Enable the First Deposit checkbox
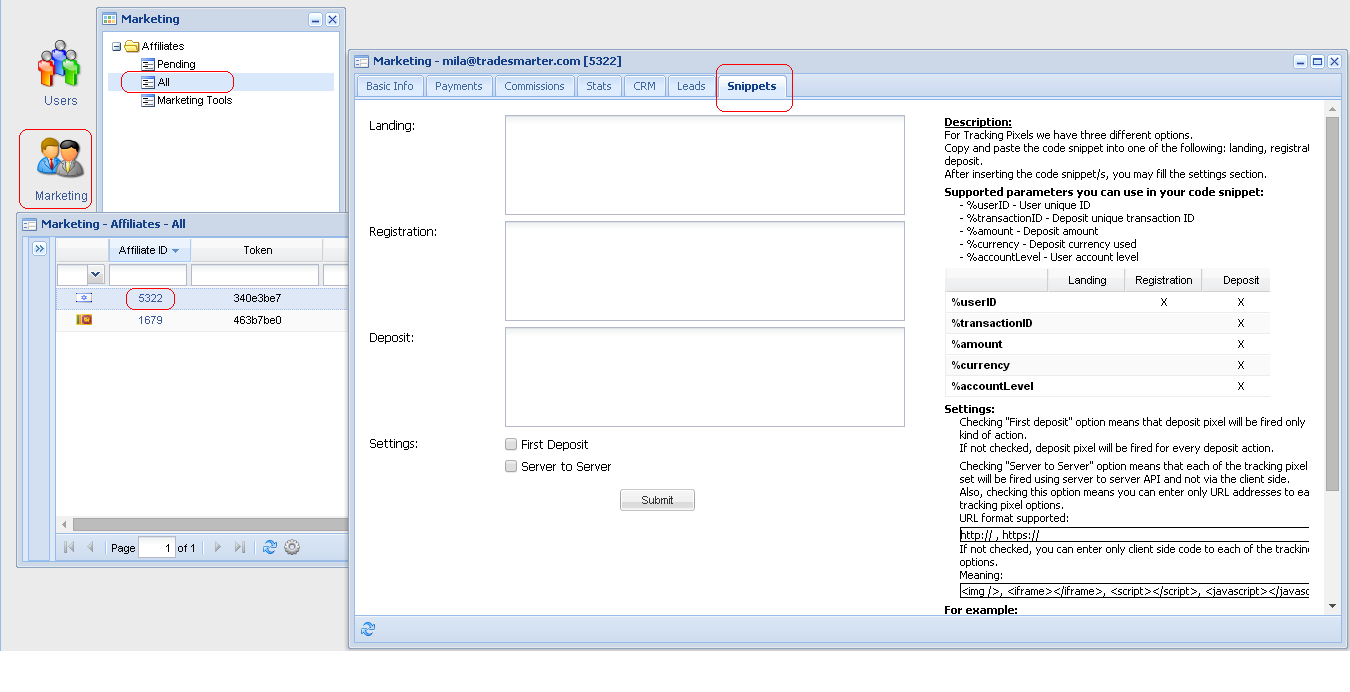 (x=511, y=444)
